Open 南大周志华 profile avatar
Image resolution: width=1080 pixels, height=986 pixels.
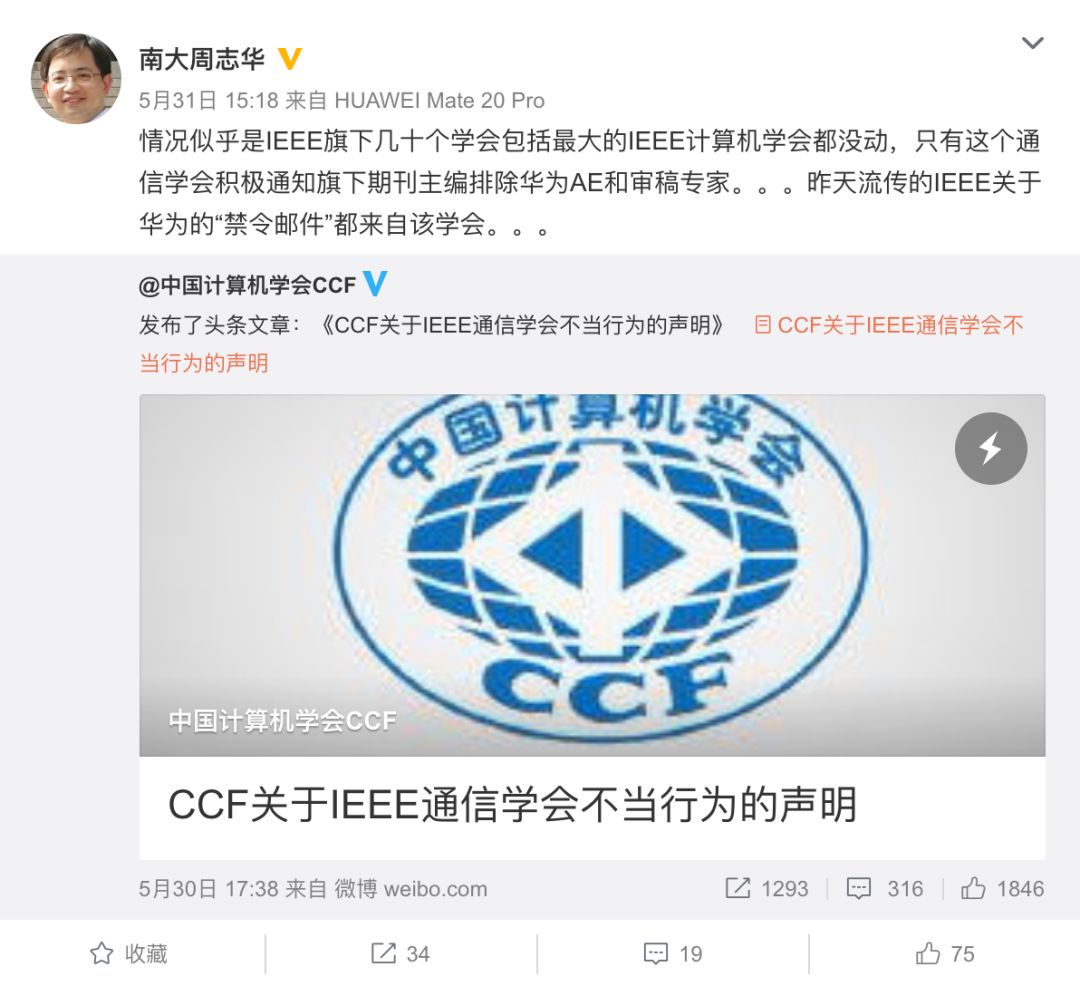(76, 78)
